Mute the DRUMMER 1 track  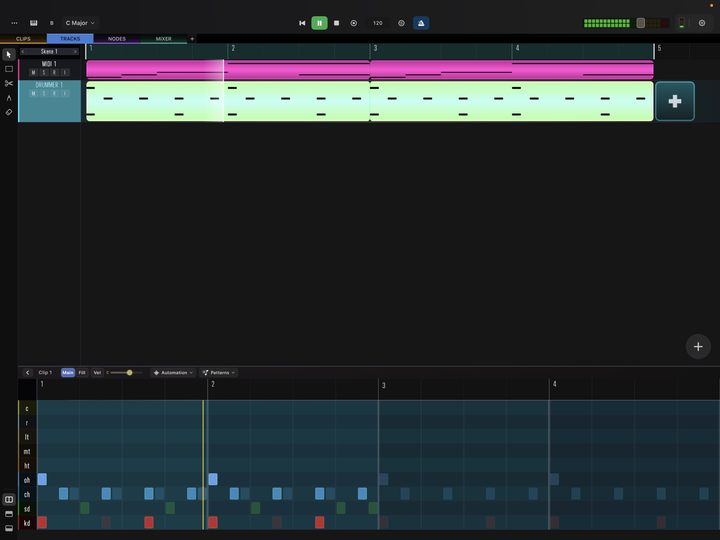click(33, 94)
